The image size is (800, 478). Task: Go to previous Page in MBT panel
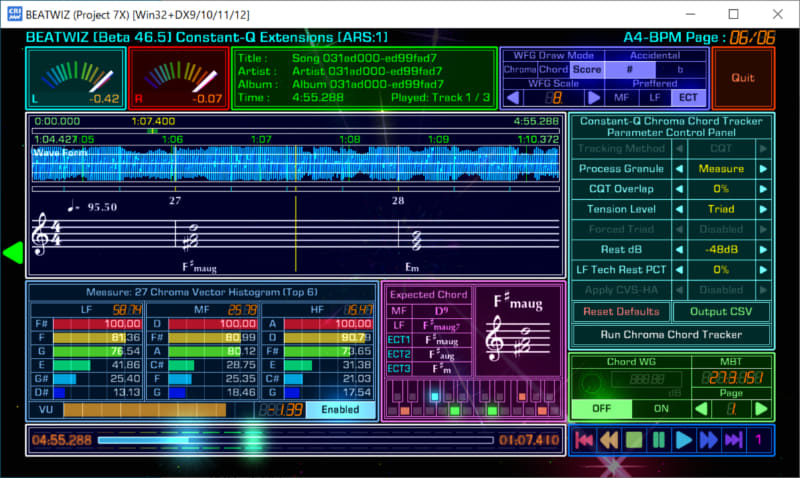click(702, 409)
